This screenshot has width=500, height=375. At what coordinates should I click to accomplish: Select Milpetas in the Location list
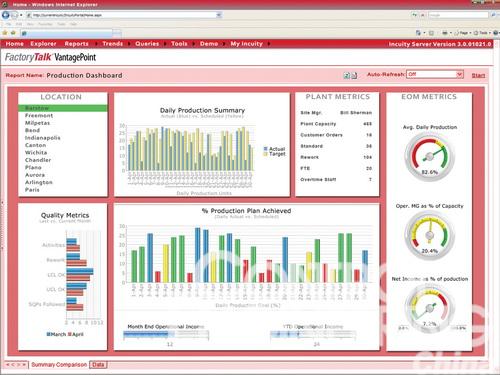37,123
